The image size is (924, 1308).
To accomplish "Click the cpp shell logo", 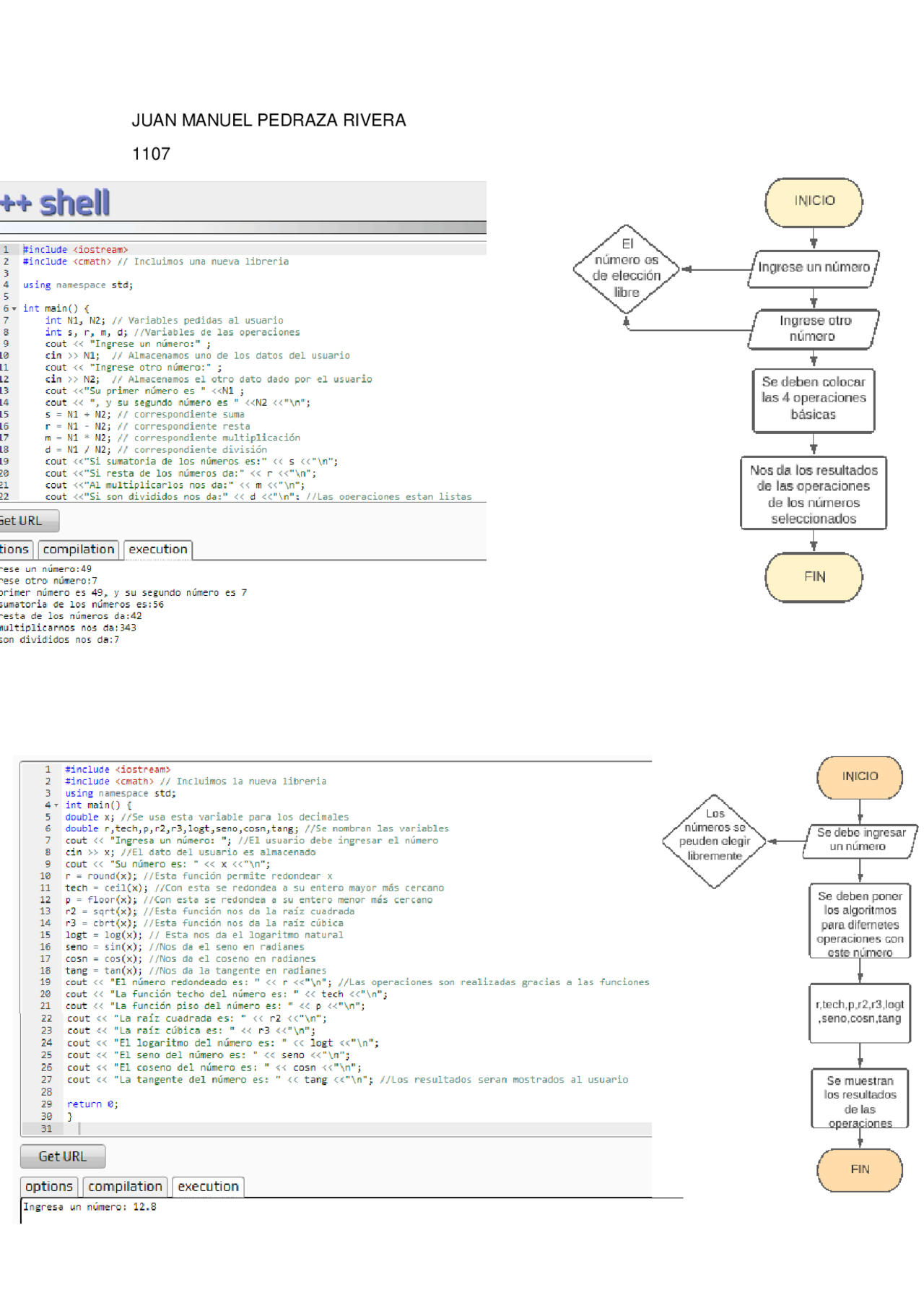I will [x=56, y=203].
